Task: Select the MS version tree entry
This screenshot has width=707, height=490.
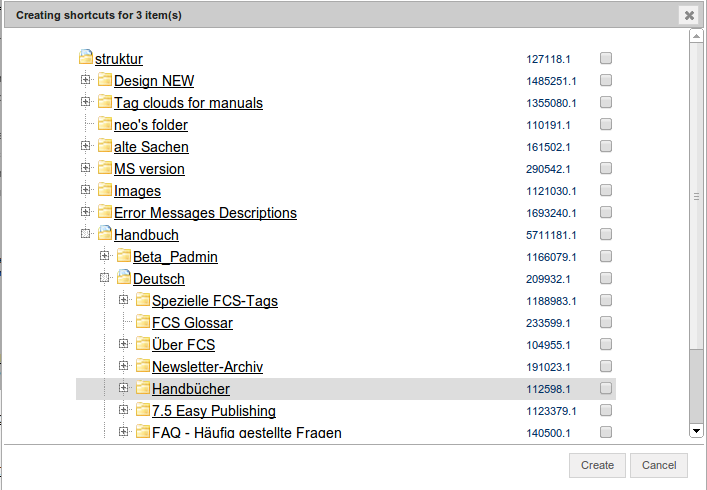Action: (x=149, y=169)
